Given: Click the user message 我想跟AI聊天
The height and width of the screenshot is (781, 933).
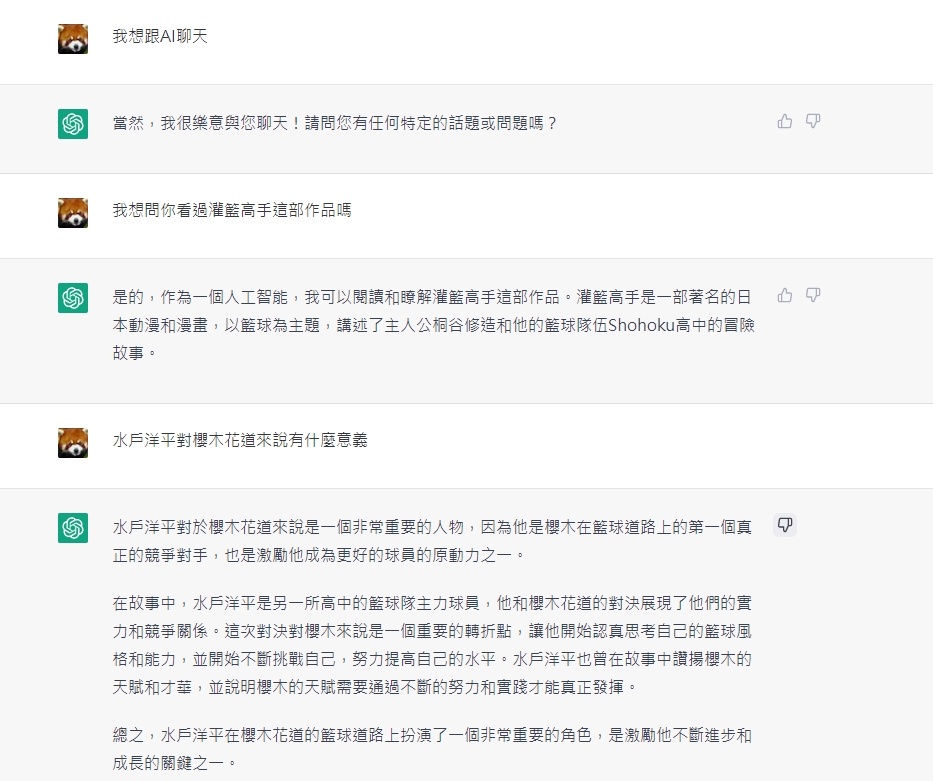Looking at the screenshot, I should tap(160, 36).
